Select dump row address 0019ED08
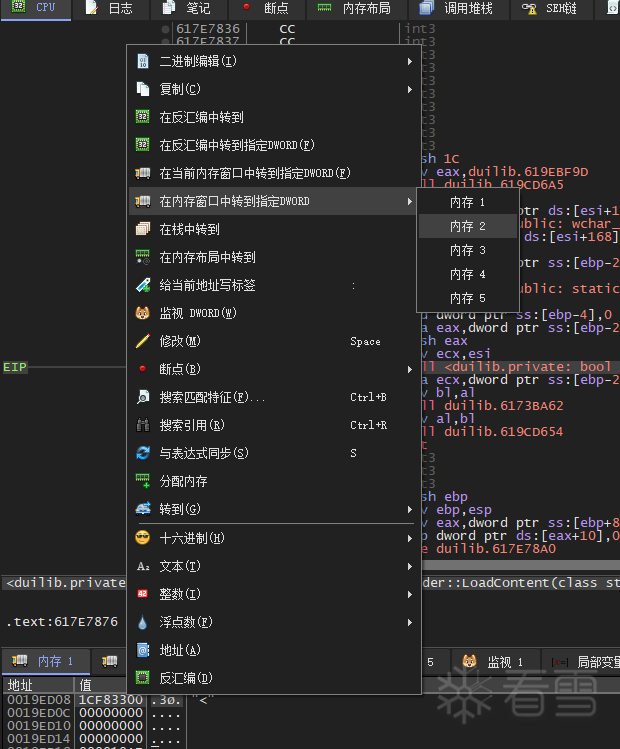The image size is (620, 749). 39,700
